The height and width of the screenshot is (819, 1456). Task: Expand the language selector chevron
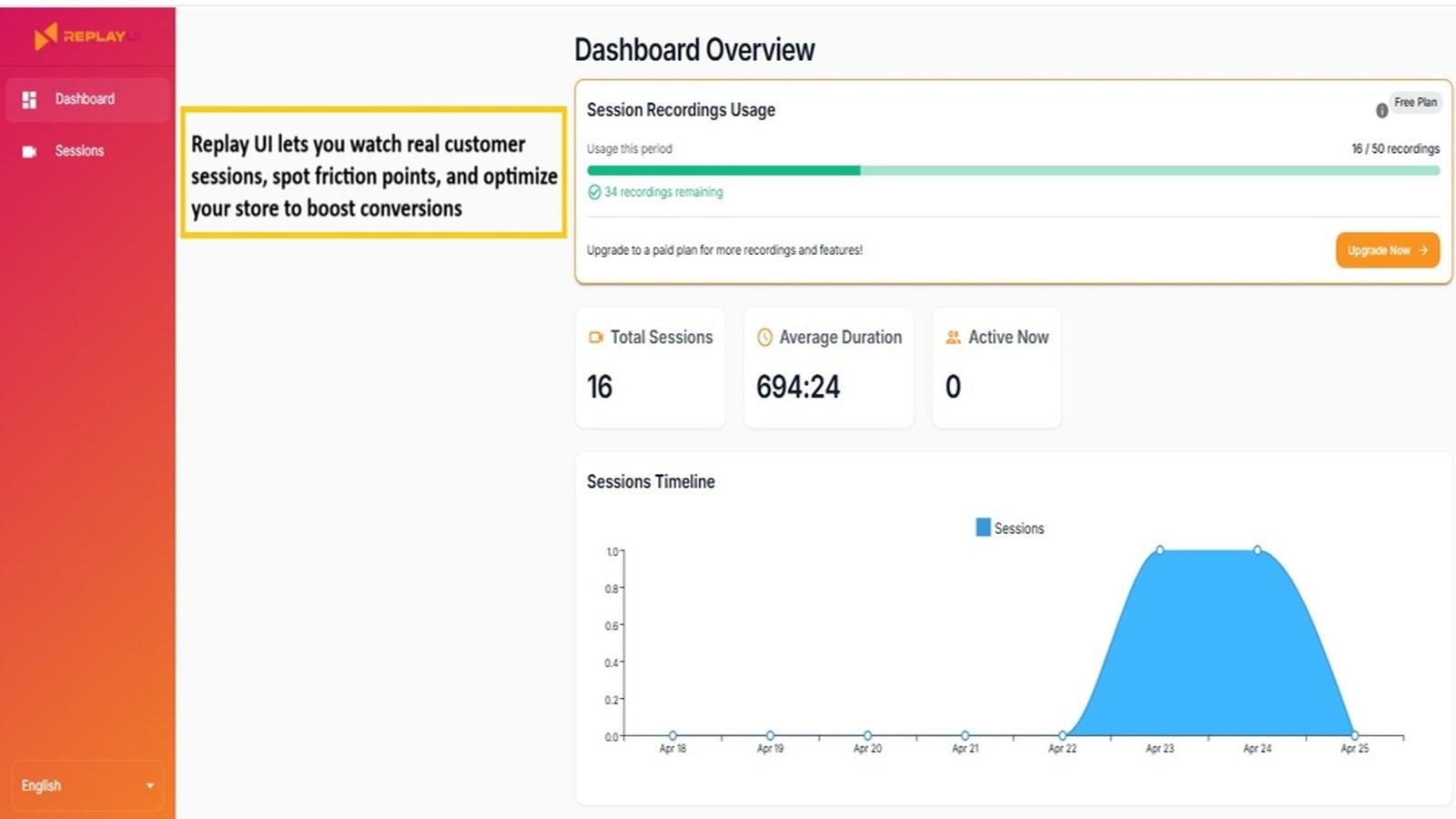click(x=151, y=784)
